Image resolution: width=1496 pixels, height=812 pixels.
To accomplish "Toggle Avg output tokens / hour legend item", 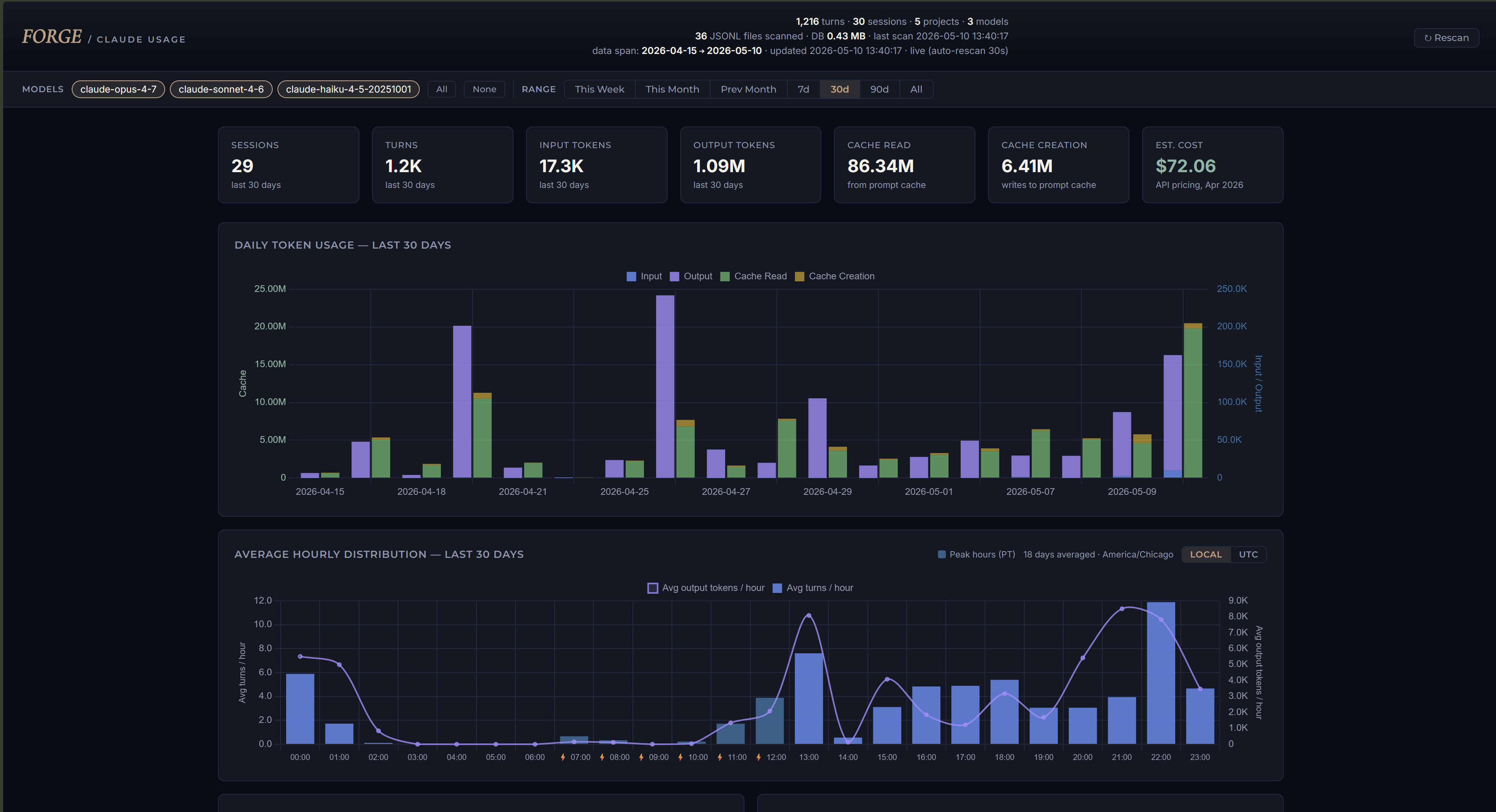I will point(706,588).
